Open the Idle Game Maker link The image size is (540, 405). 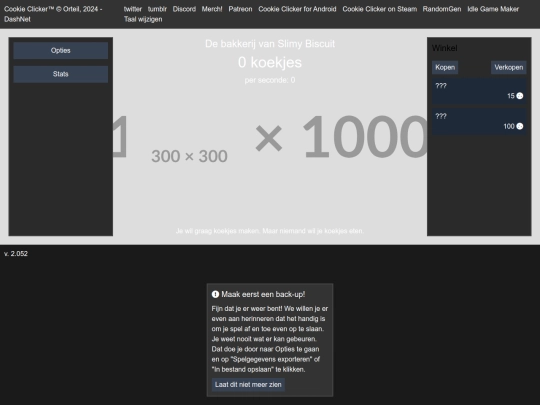(493, 9)
